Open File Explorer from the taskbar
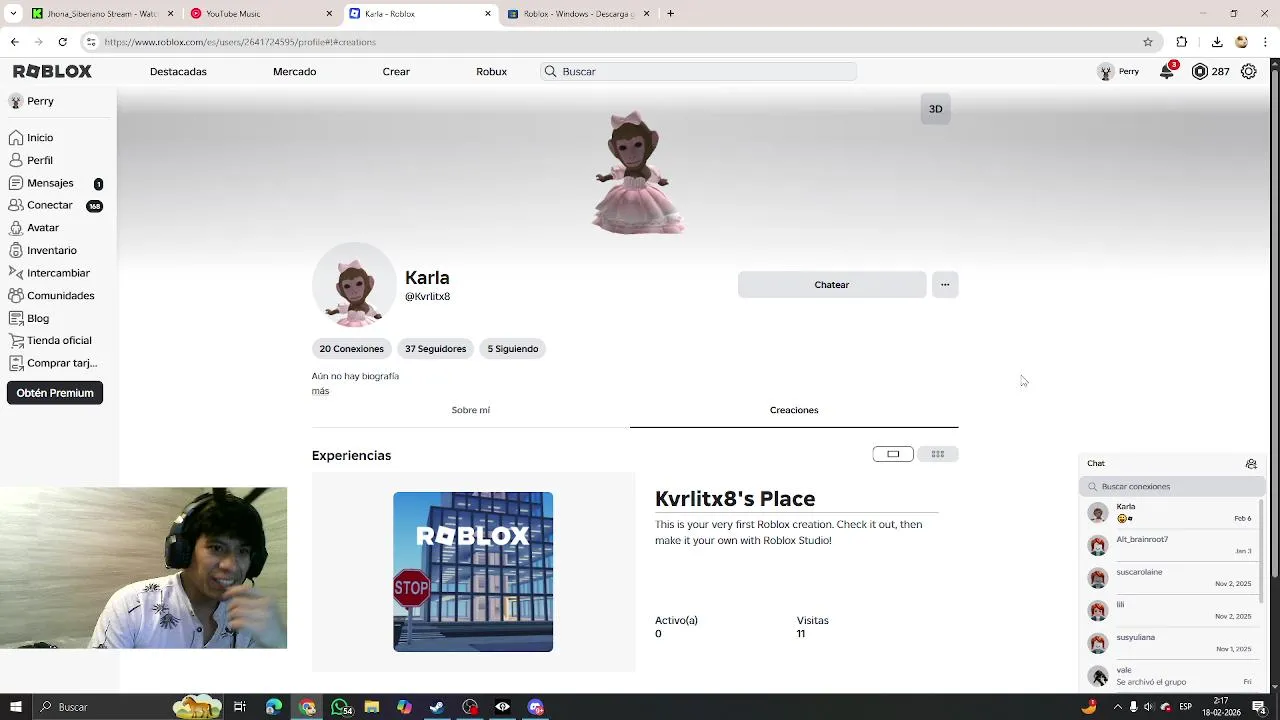This screenshot has width=1280, height=720. (372, 707)
